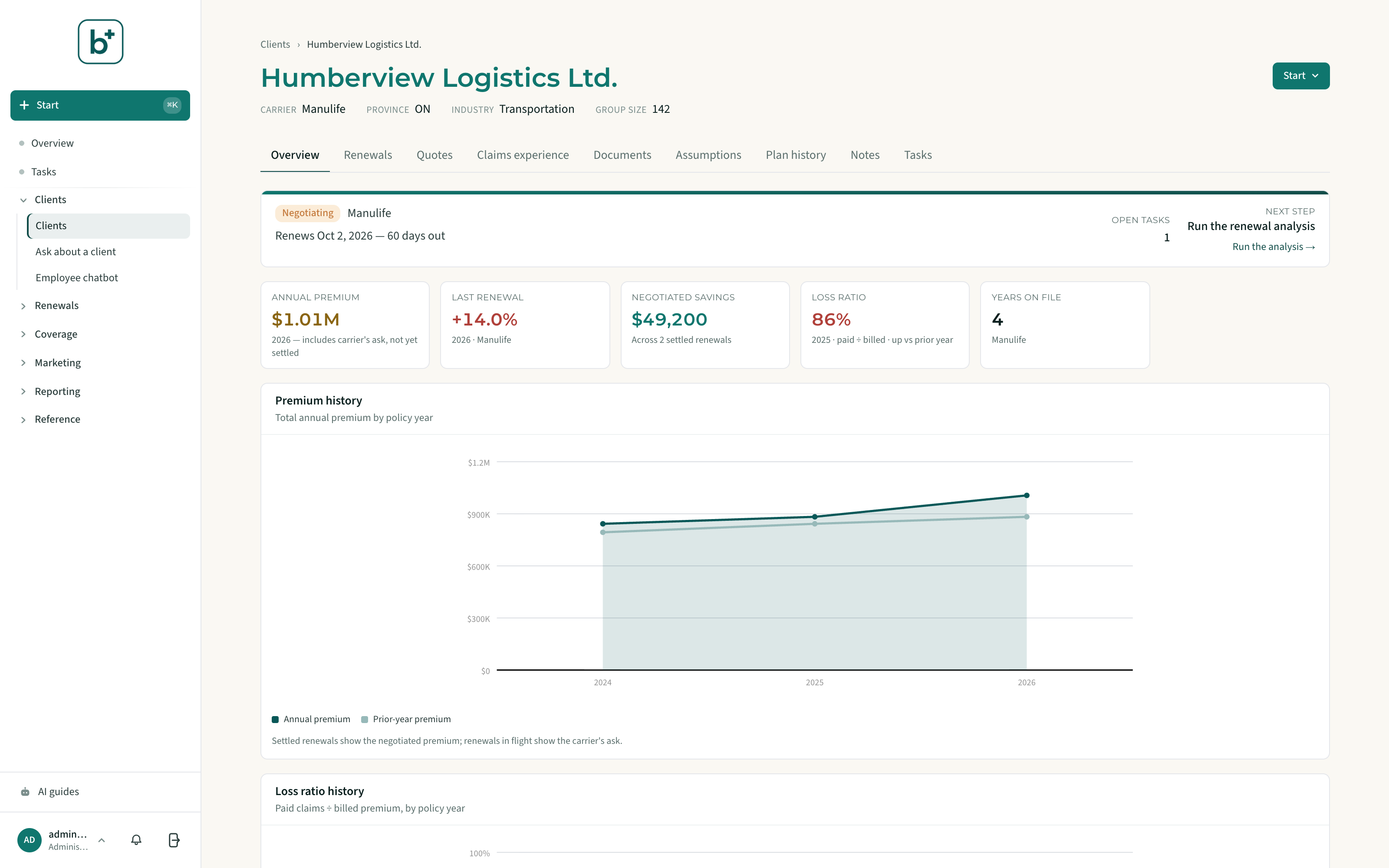Open the Plan history tab
Viewport: 1389px width, 868px height.
click(796, 155)
